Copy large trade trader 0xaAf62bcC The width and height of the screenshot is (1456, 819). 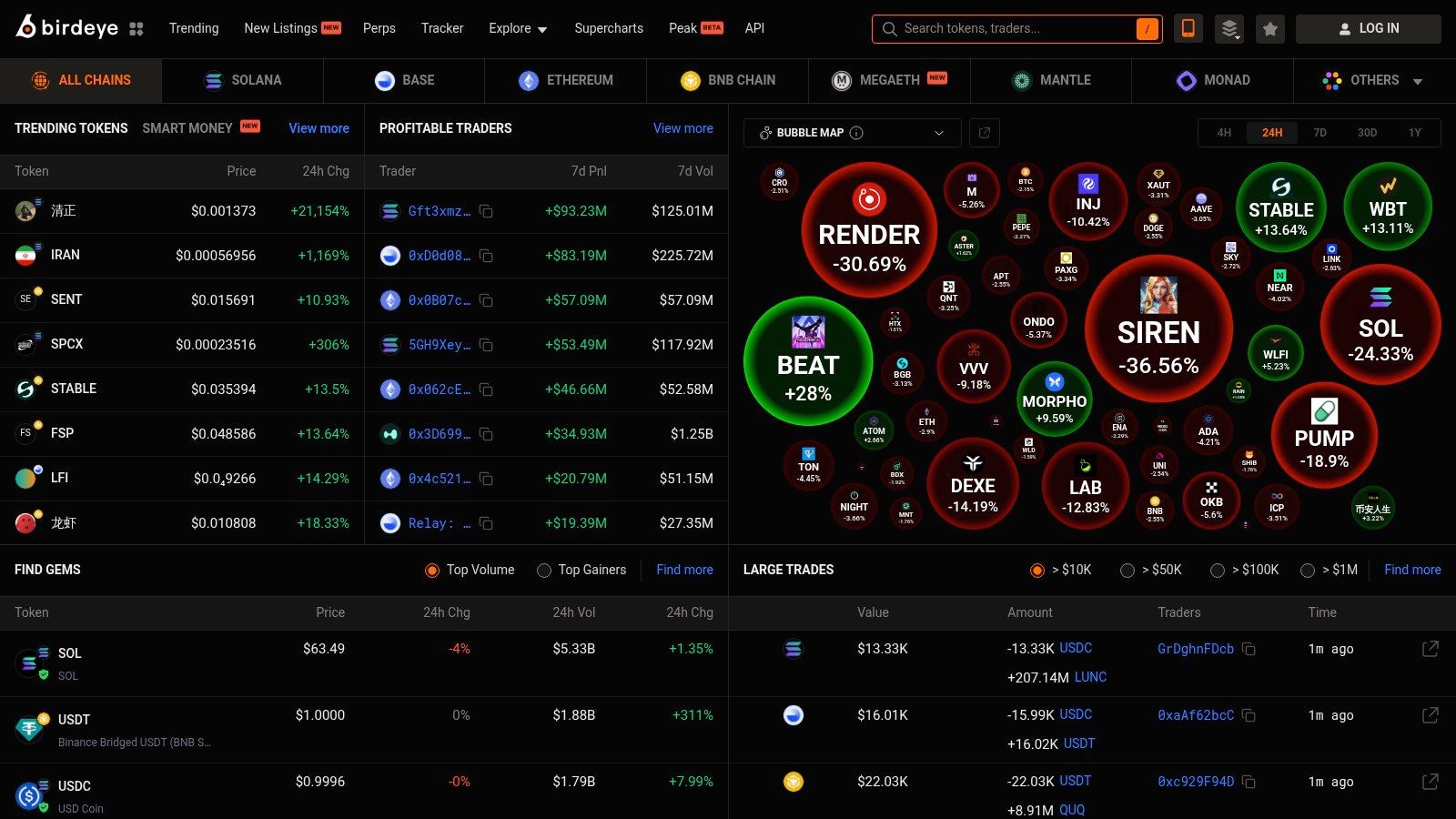pyautogui.click(x=1249, y=715)
